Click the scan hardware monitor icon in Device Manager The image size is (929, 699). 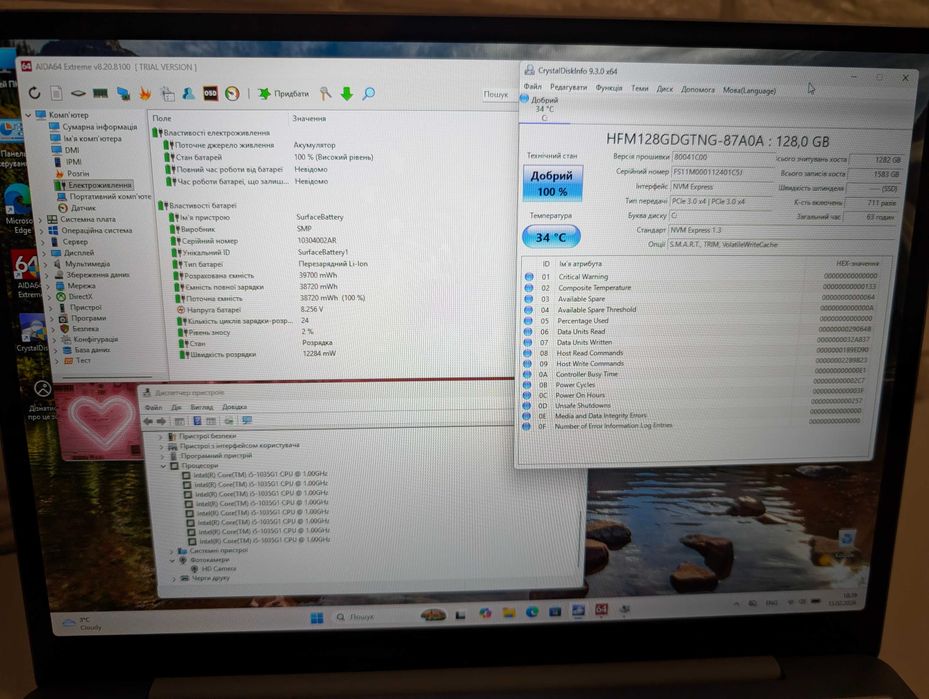246,421
